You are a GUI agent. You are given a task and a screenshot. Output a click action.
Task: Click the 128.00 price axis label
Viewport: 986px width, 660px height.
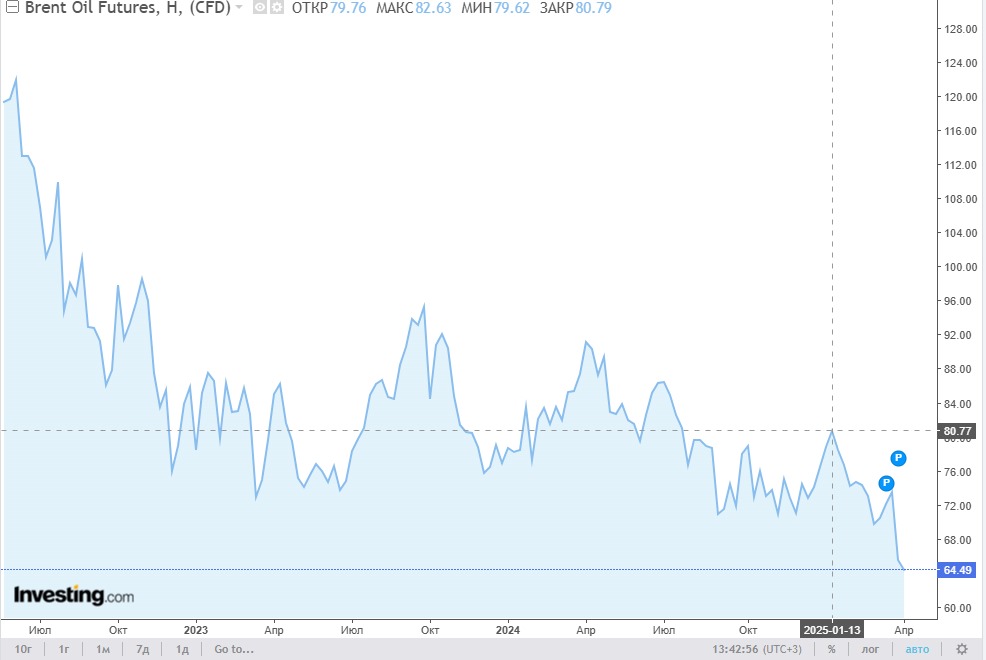(x=960, y=29)
